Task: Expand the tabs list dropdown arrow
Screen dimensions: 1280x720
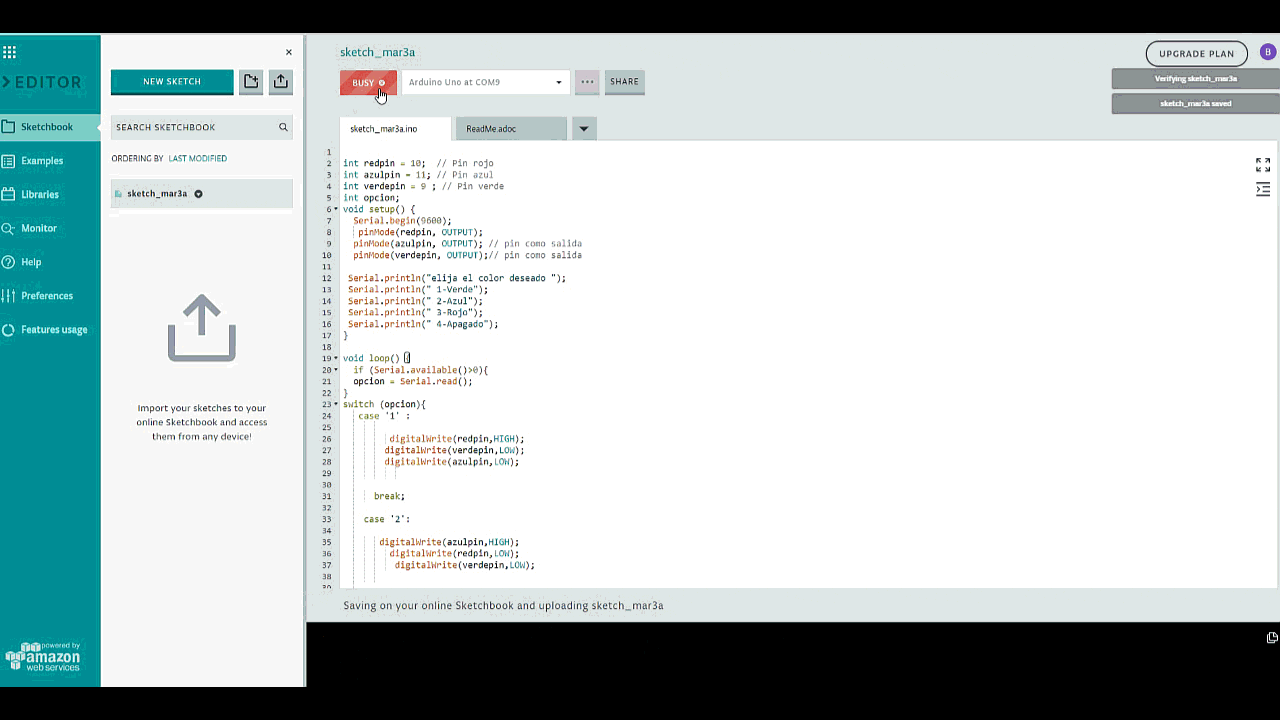Action: coord(584,129)
